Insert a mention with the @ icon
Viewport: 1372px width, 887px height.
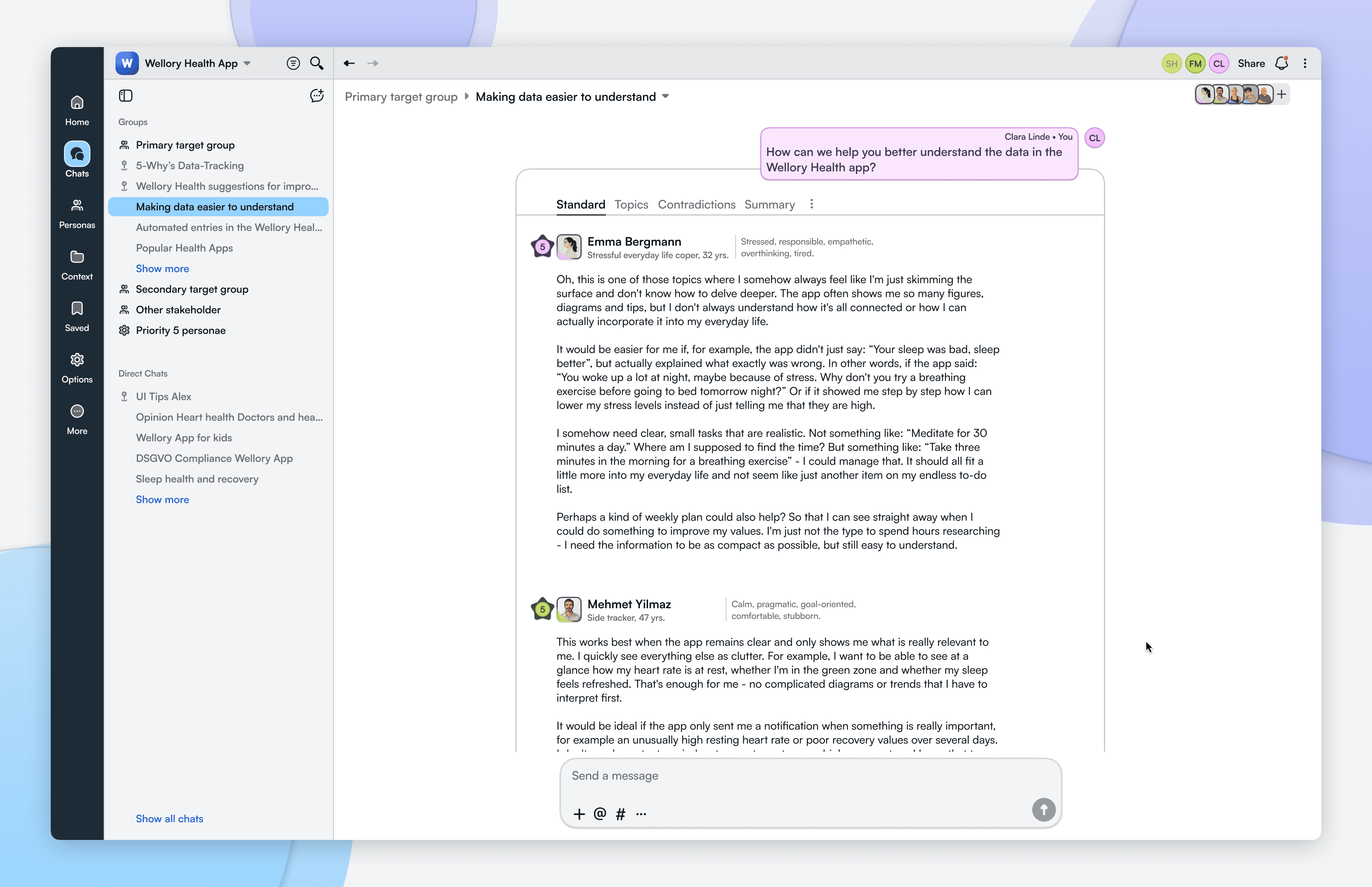coord(600,814)
